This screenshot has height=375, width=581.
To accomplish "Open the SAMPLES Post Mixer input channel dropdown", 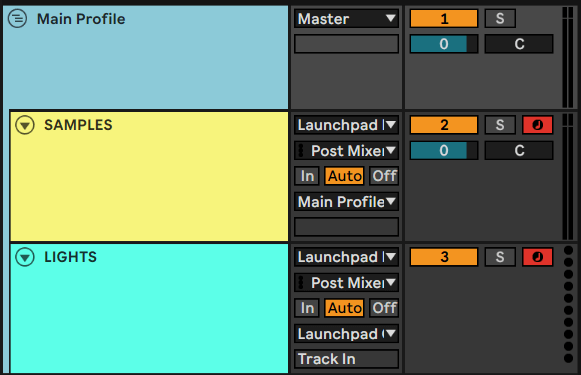I will tap(346, 150).
